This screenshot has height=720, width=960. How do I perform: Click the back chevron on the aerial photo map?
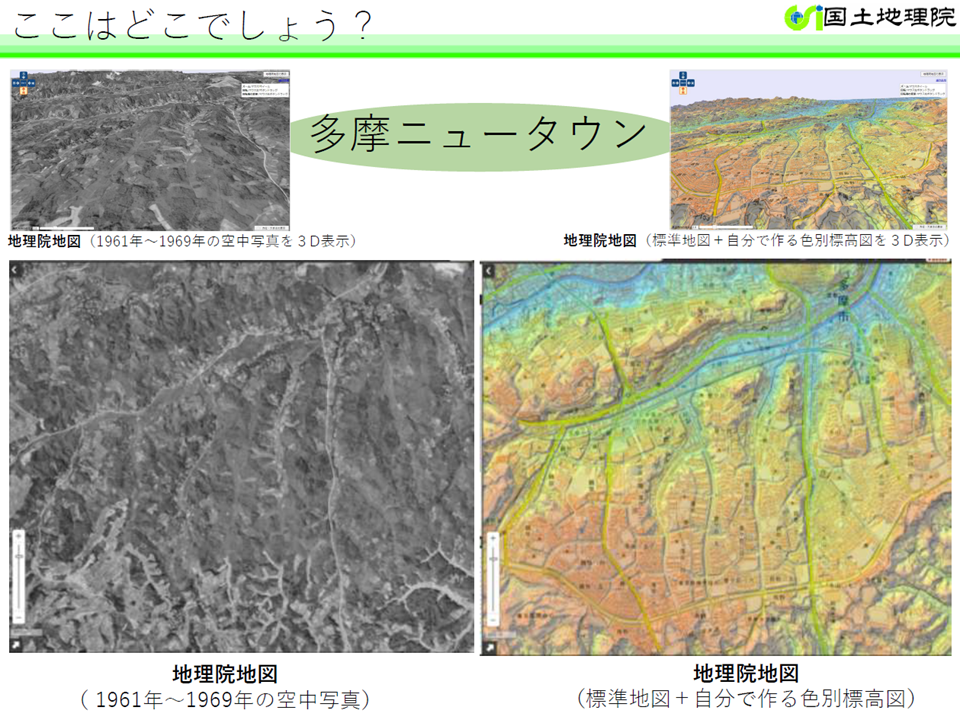(15, 269)
